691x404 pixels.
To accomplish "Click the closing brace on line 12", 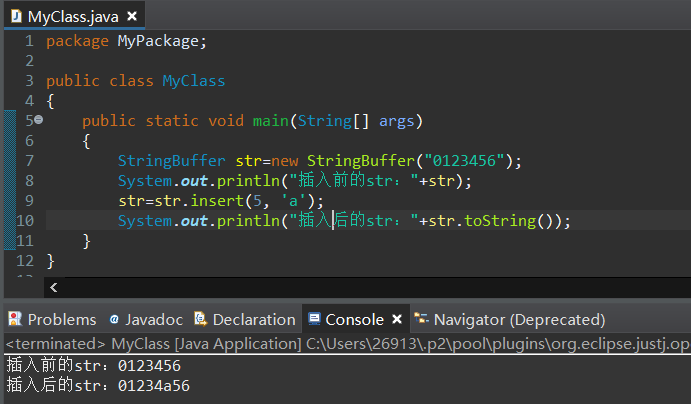I will pos(50,261).
